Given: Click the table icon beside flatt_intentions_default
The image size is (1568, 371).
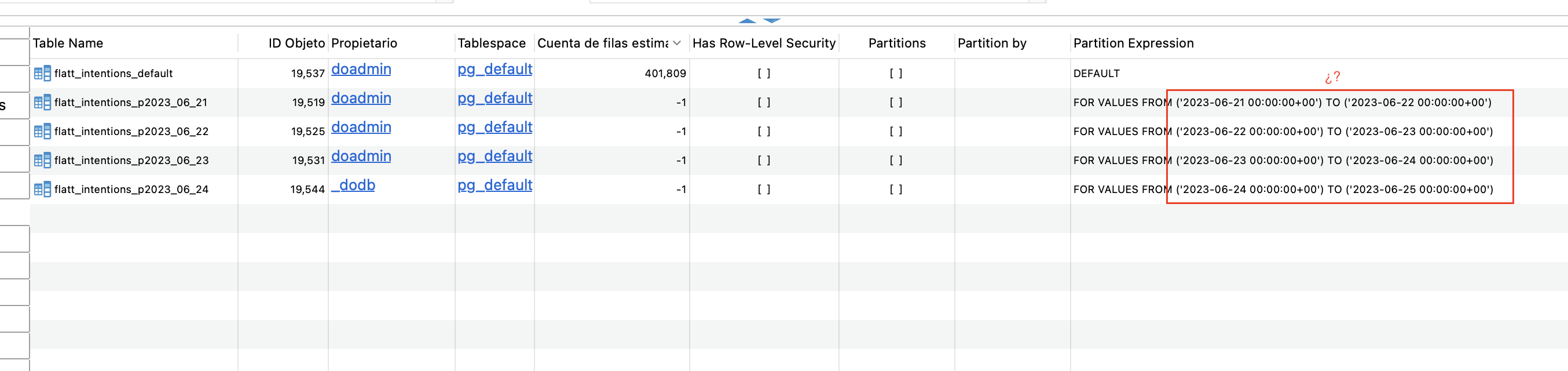Looking at the screenshot, I should (42, 72).
